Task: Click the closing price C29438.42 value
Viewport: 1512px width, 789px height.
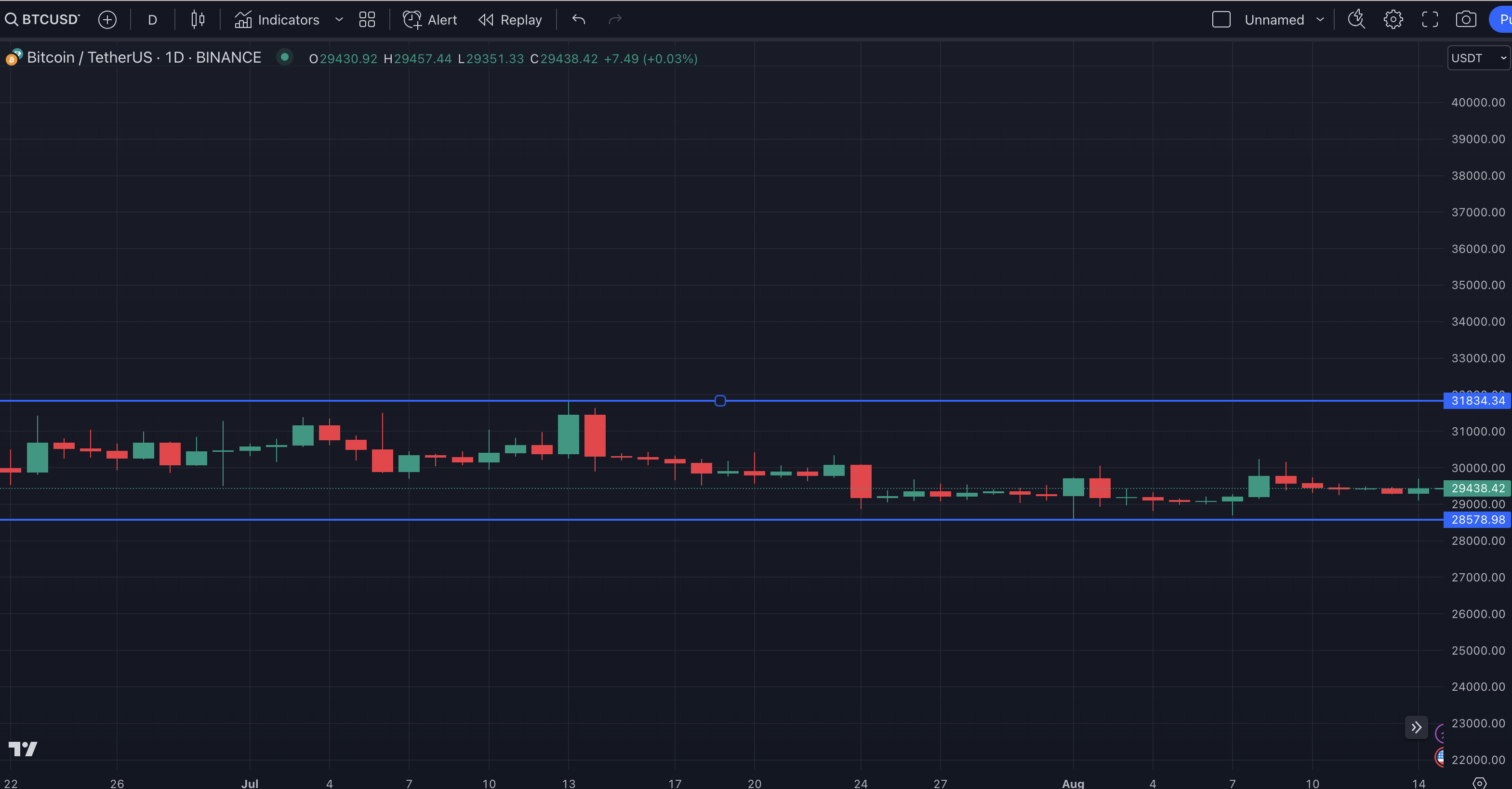Action: point(563,59)
